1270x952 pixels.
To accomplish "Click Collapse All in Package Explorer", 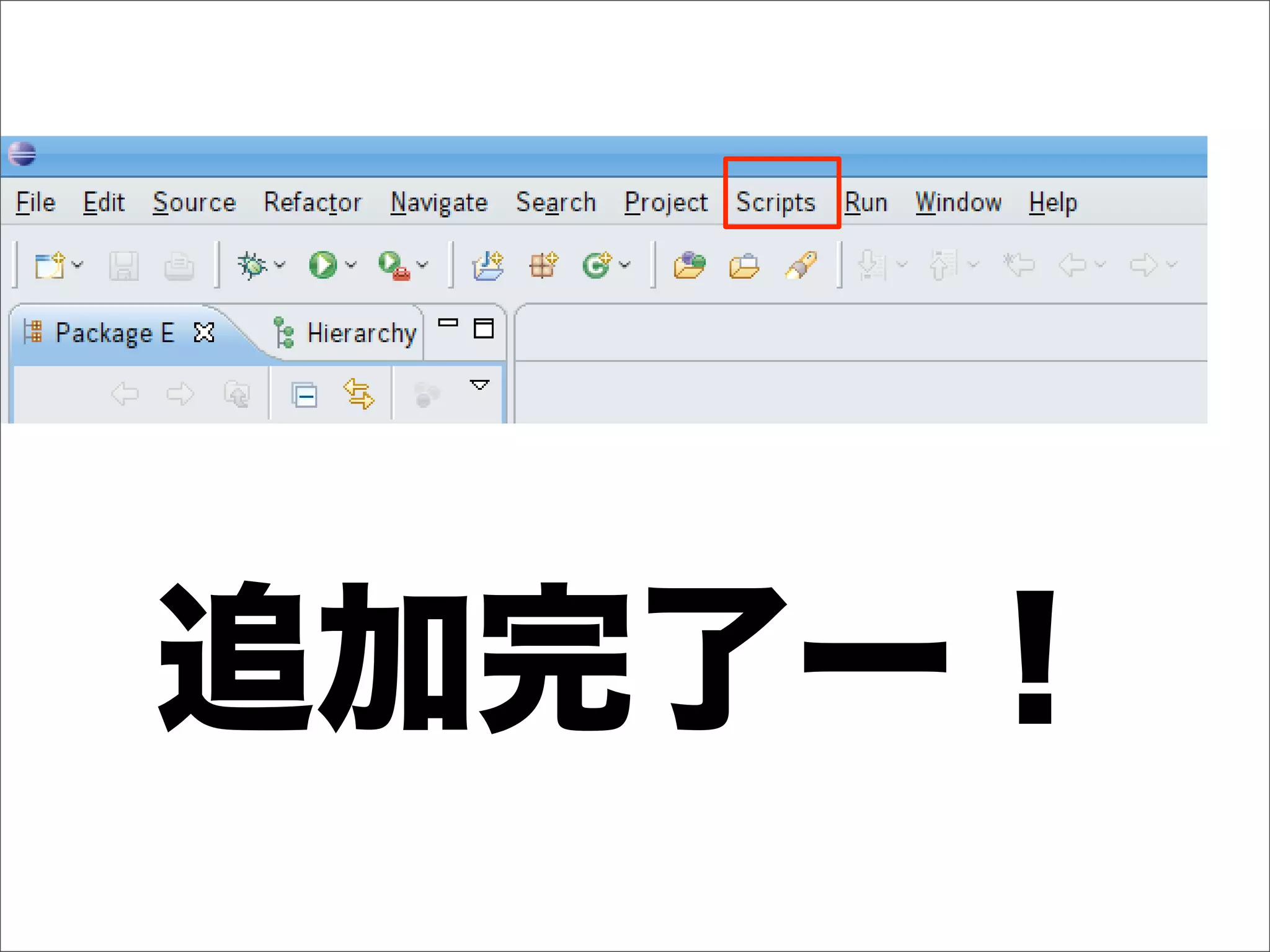I will point(304,394).
